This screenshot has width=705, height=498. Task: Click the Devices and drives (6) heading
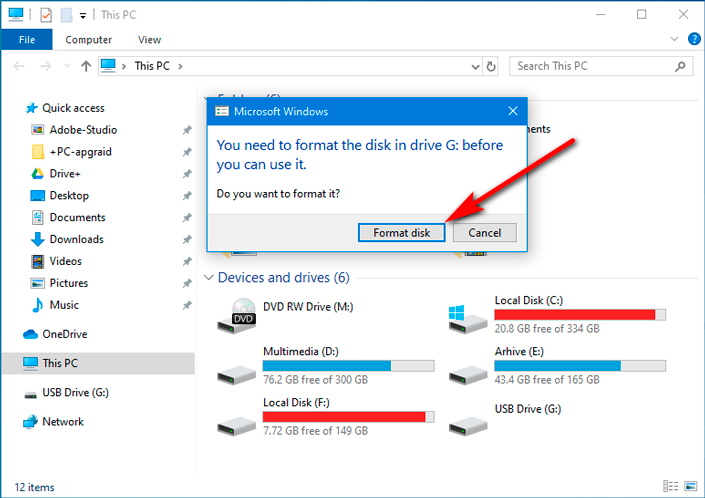(283, 277)
